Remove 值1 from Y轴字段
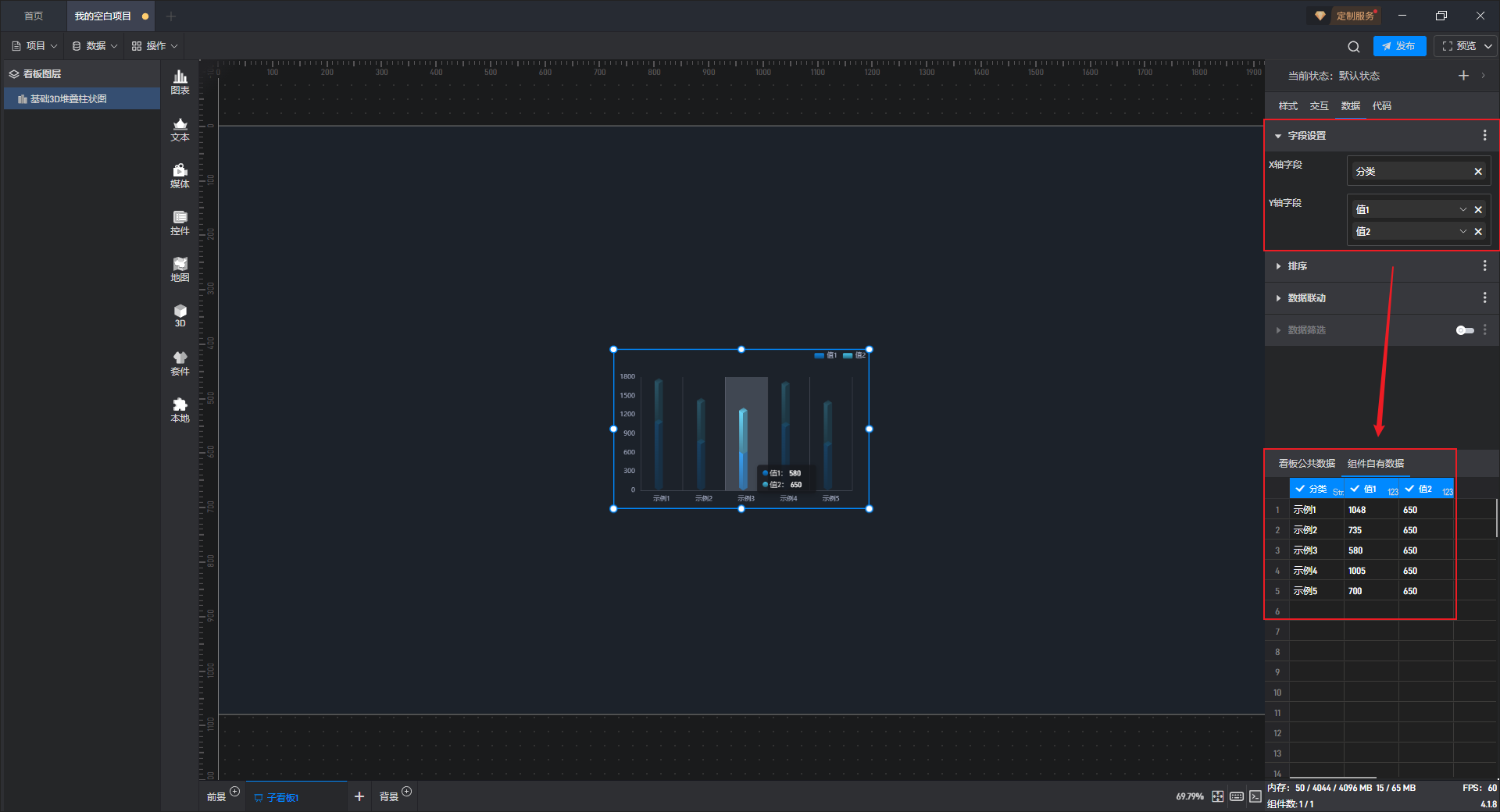The image size is (1500, 812). 1478,210
